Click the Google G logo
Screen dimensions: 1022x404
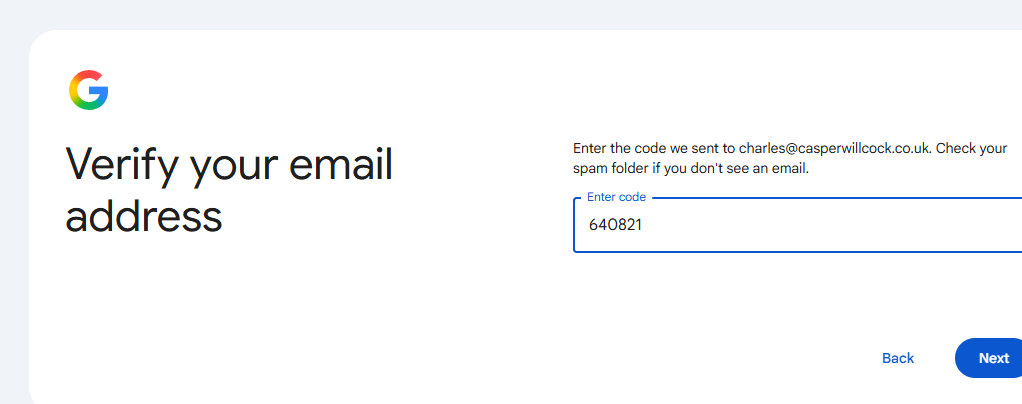tap(89, 90)
